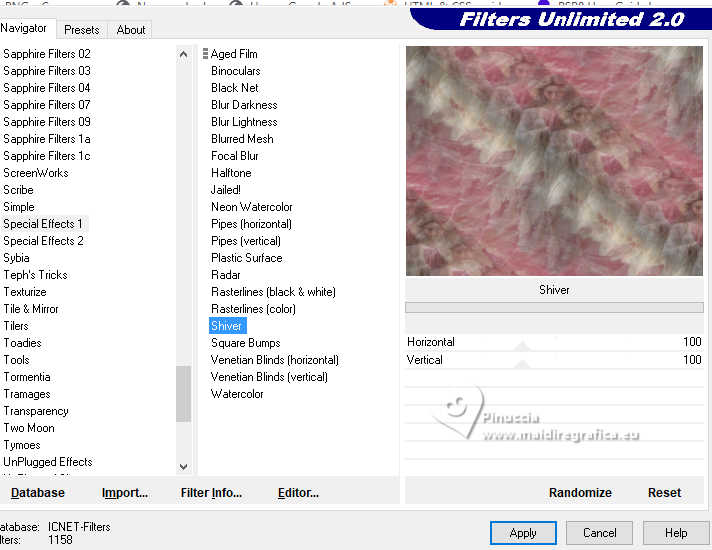
Task: Click the Shiver filter preview image
Action: pos(554,161)
